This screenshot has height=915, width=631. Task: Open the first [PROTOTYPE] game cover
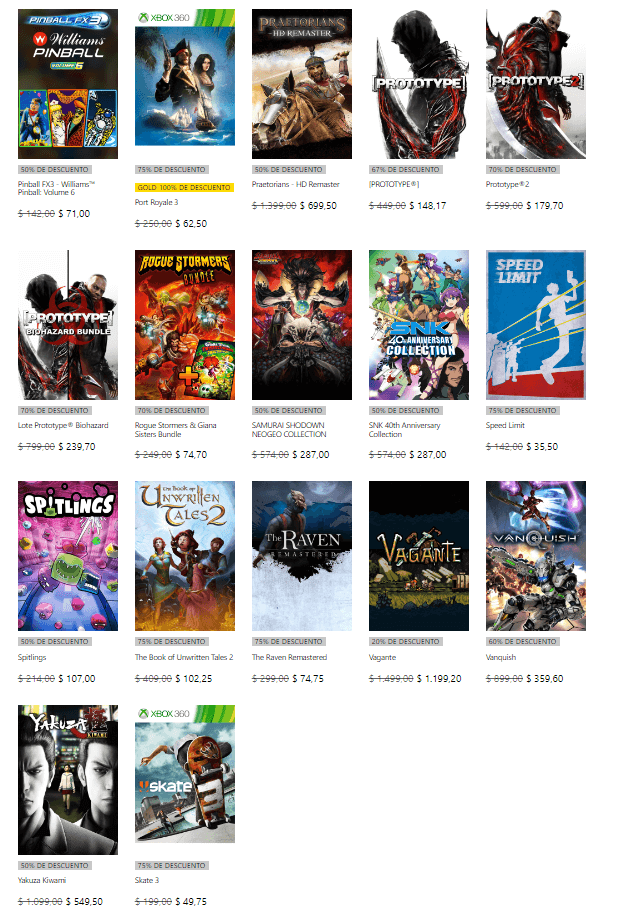pos(419,83)
